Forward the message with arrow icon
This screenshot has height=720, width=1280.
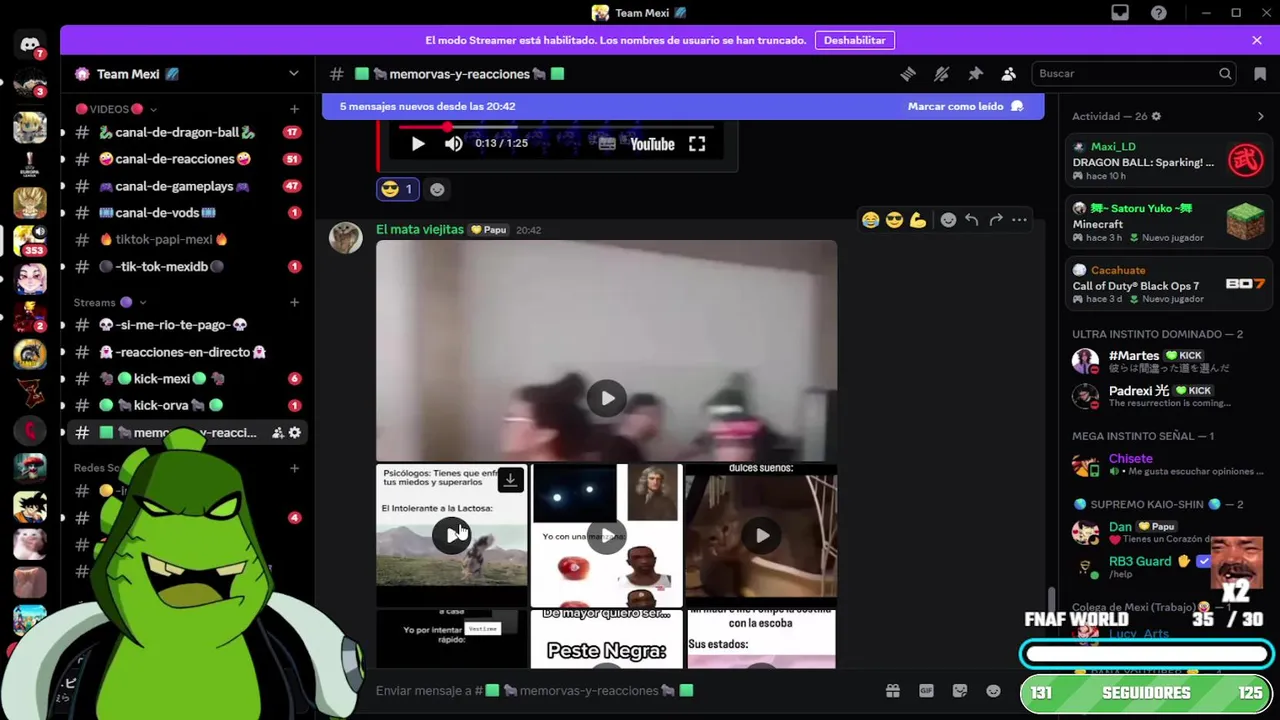(996, 220)
